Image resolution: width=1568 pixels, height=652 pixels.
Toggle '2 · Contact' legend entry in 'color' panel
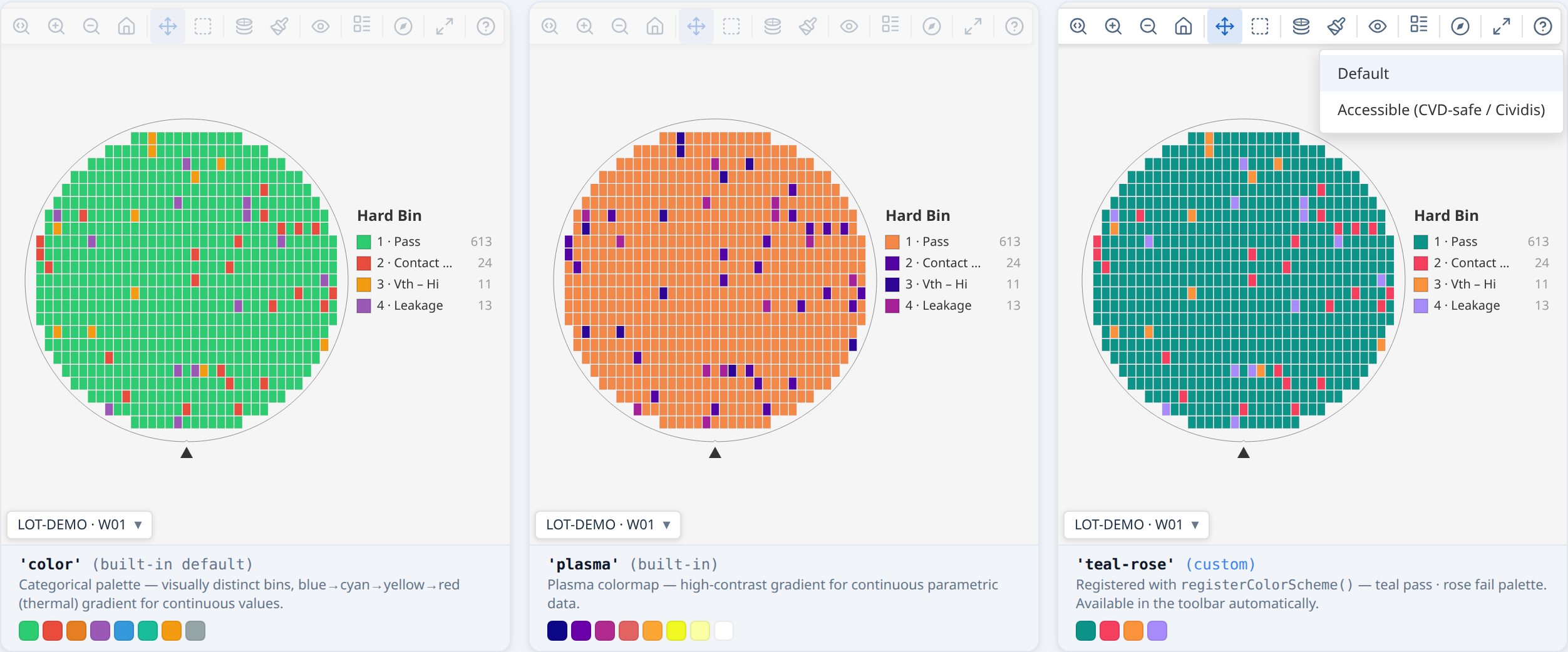click(x=425, y=263)
